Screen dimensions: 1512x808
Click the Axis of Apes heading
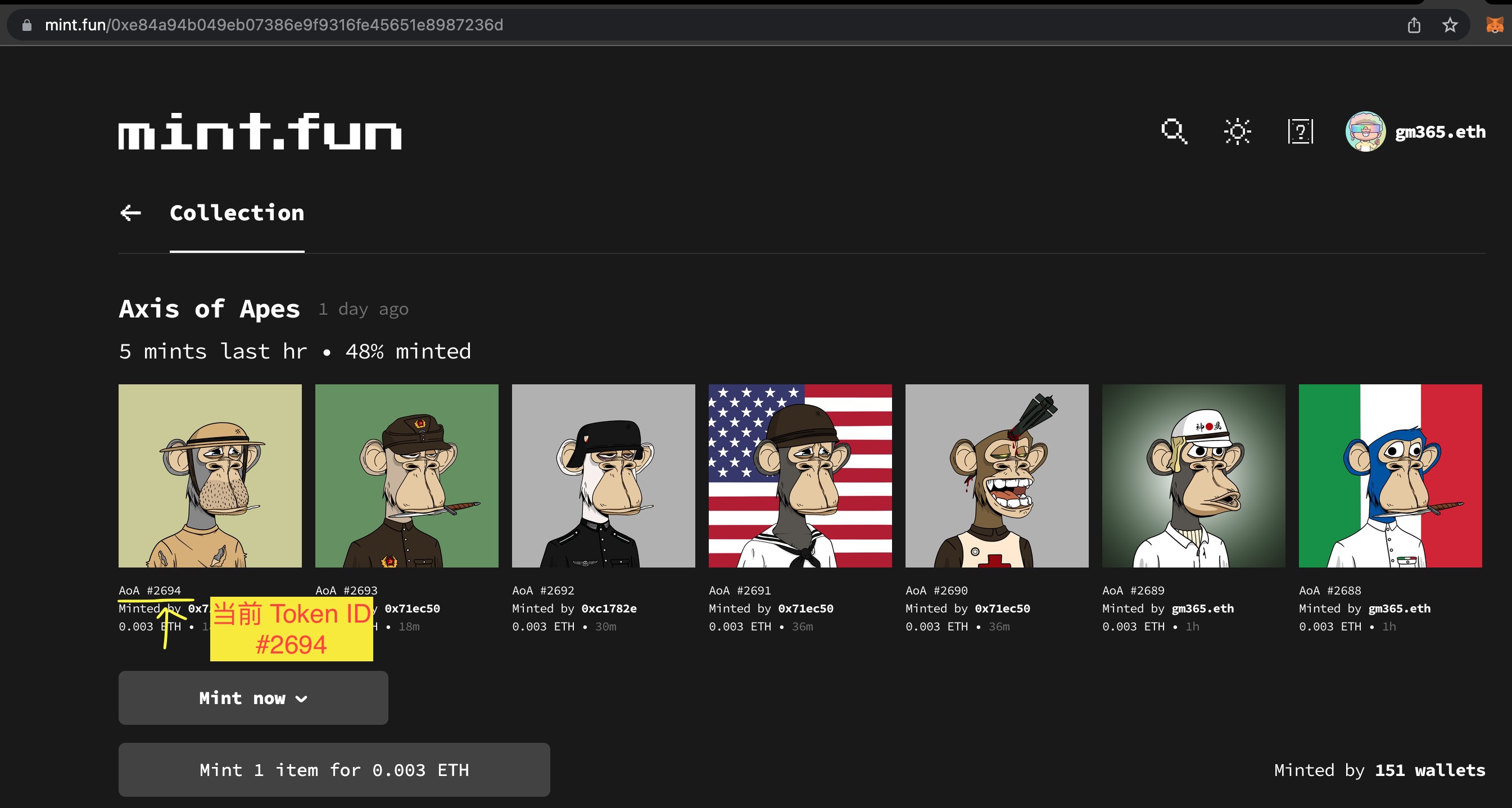209,308
